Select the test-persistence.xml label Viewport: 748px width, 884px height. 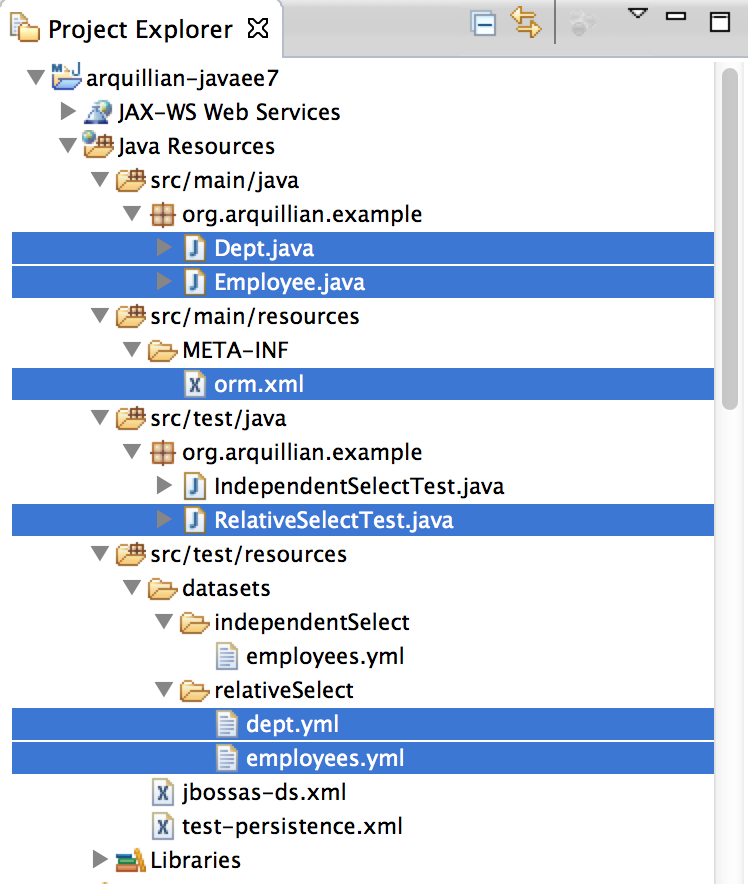[292, 826]
